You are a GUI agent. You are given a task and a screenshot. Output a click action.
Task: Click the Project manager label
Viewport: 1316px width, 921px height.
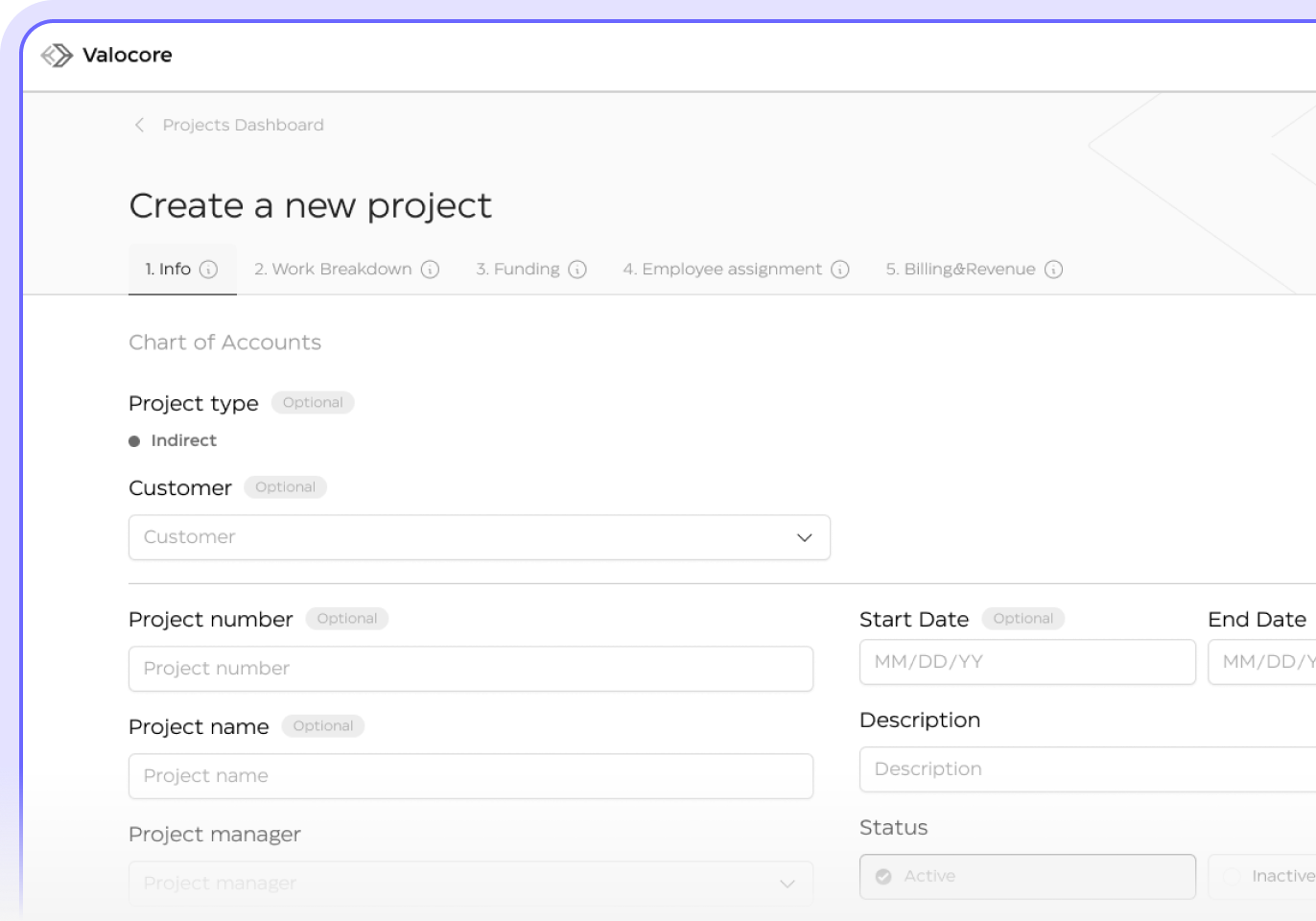click(215, 835)
